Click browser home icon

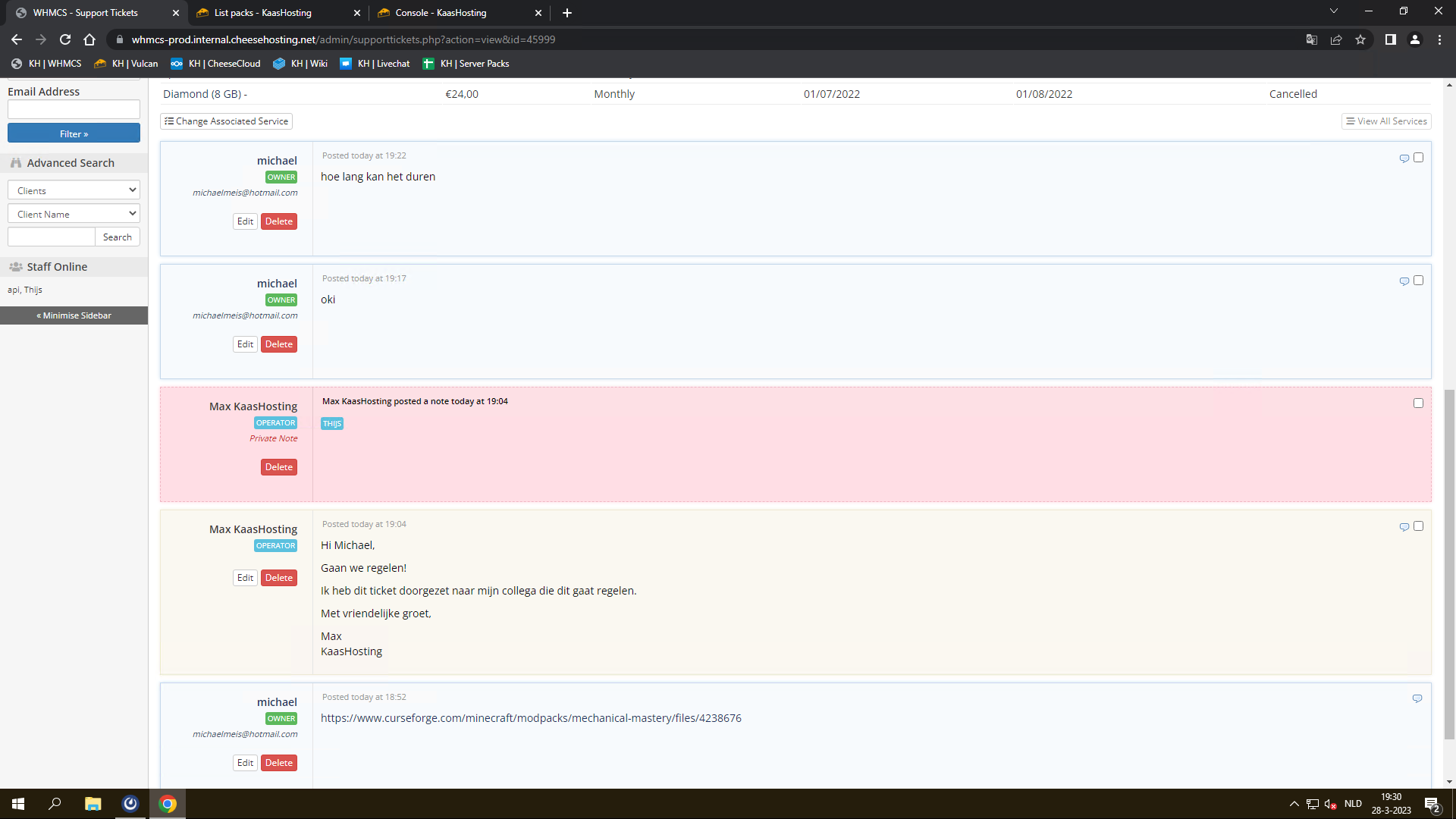click(x=89, y=39)
